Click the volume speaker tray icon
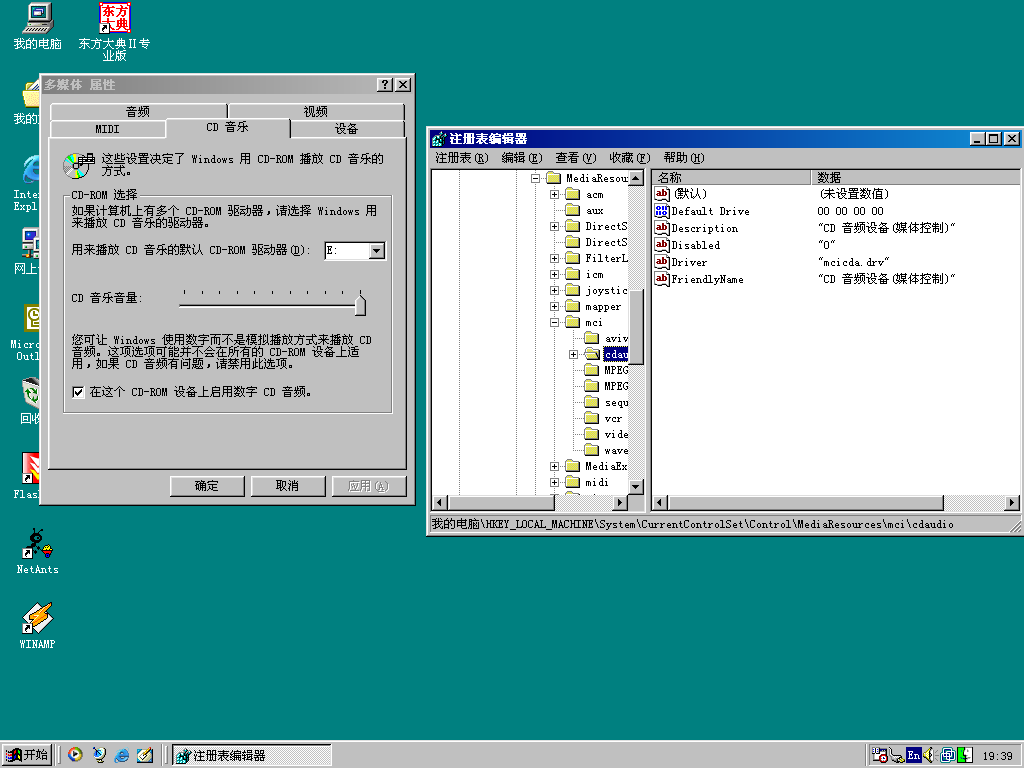Viewport: 1024px width, 768px height. point(929,755)
